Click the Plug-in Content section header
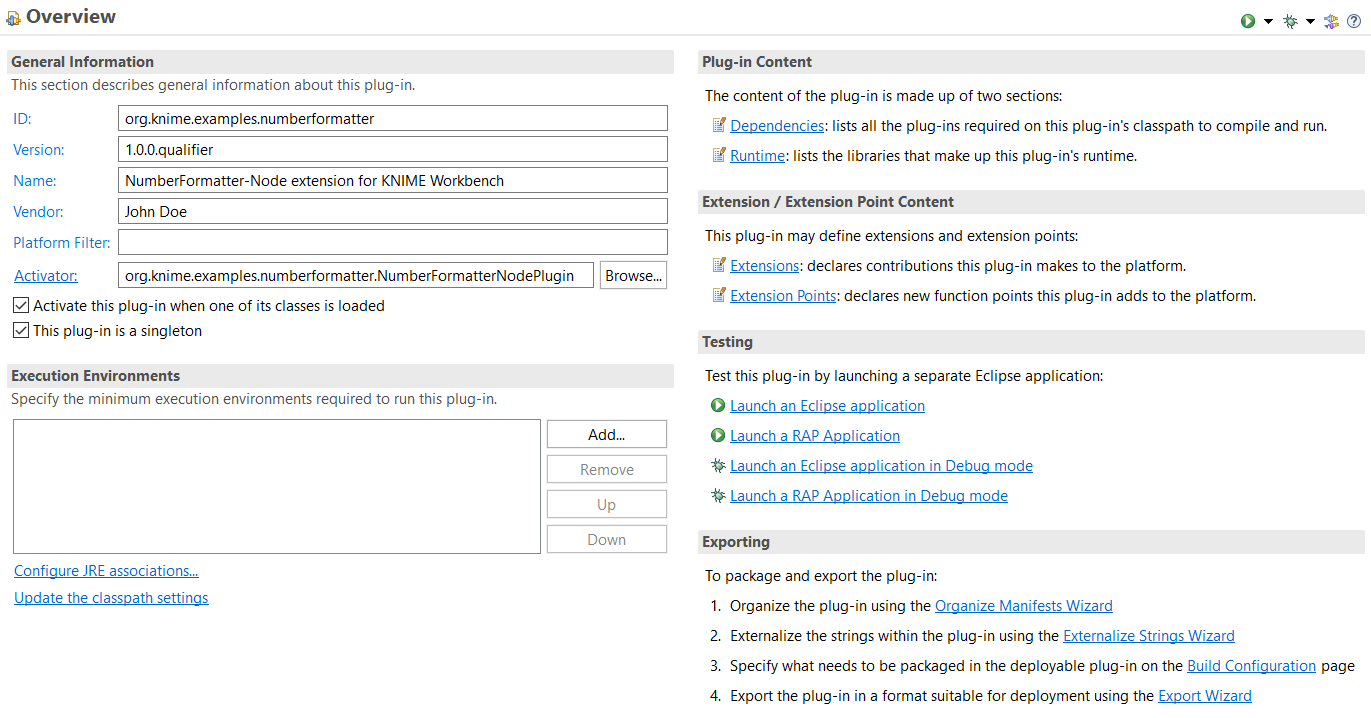This screenshot has width=1371, height=718. tap(1033, 62)
